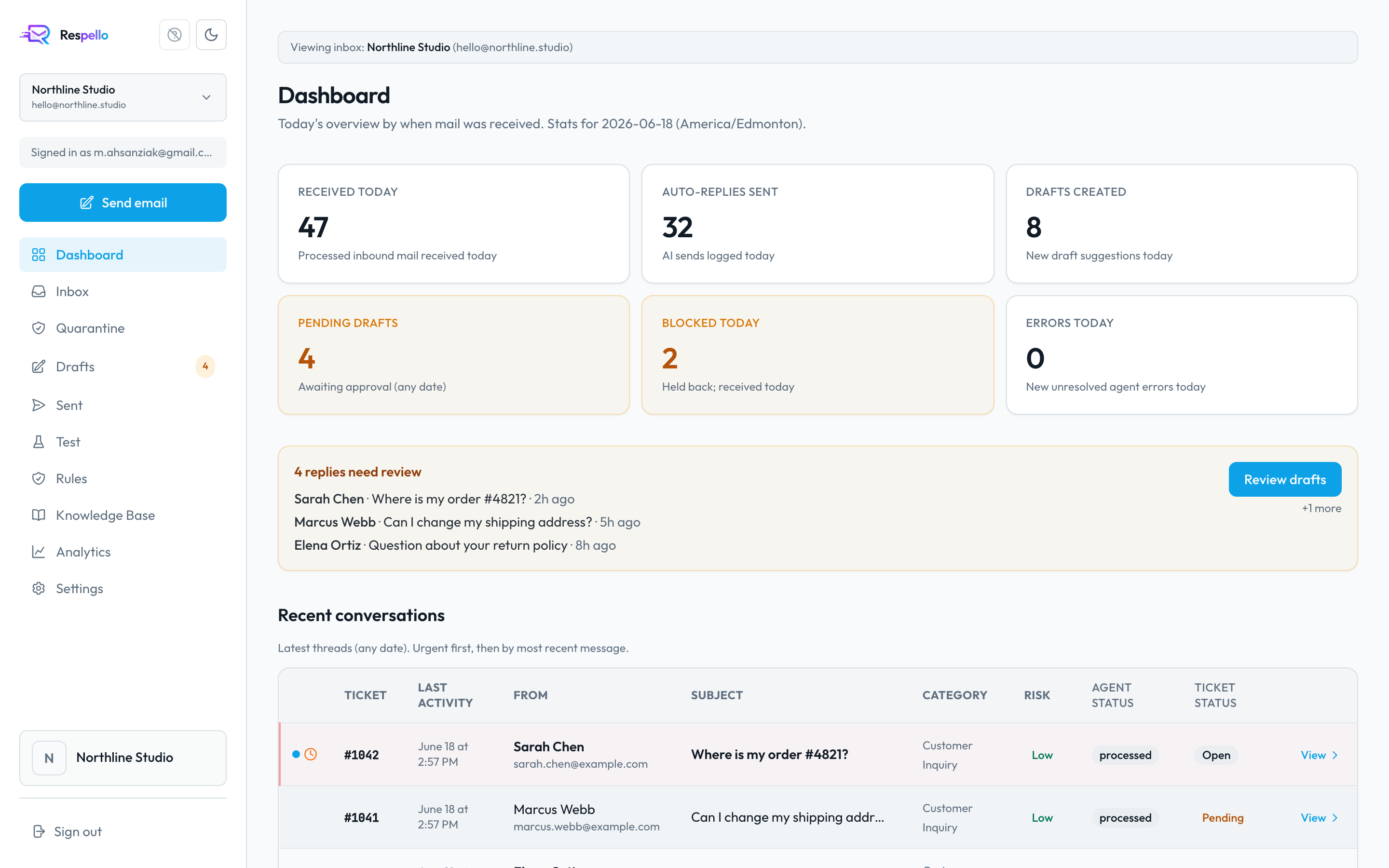Click the '+1 more' text

coord(1321,509)
